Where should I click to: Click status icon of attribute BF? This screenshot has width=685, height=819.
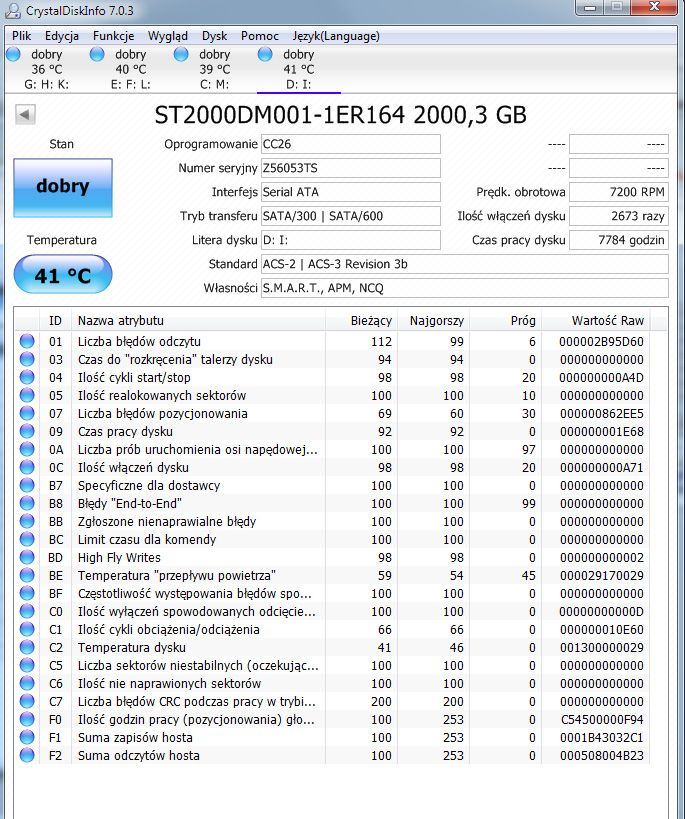point(27,594)
